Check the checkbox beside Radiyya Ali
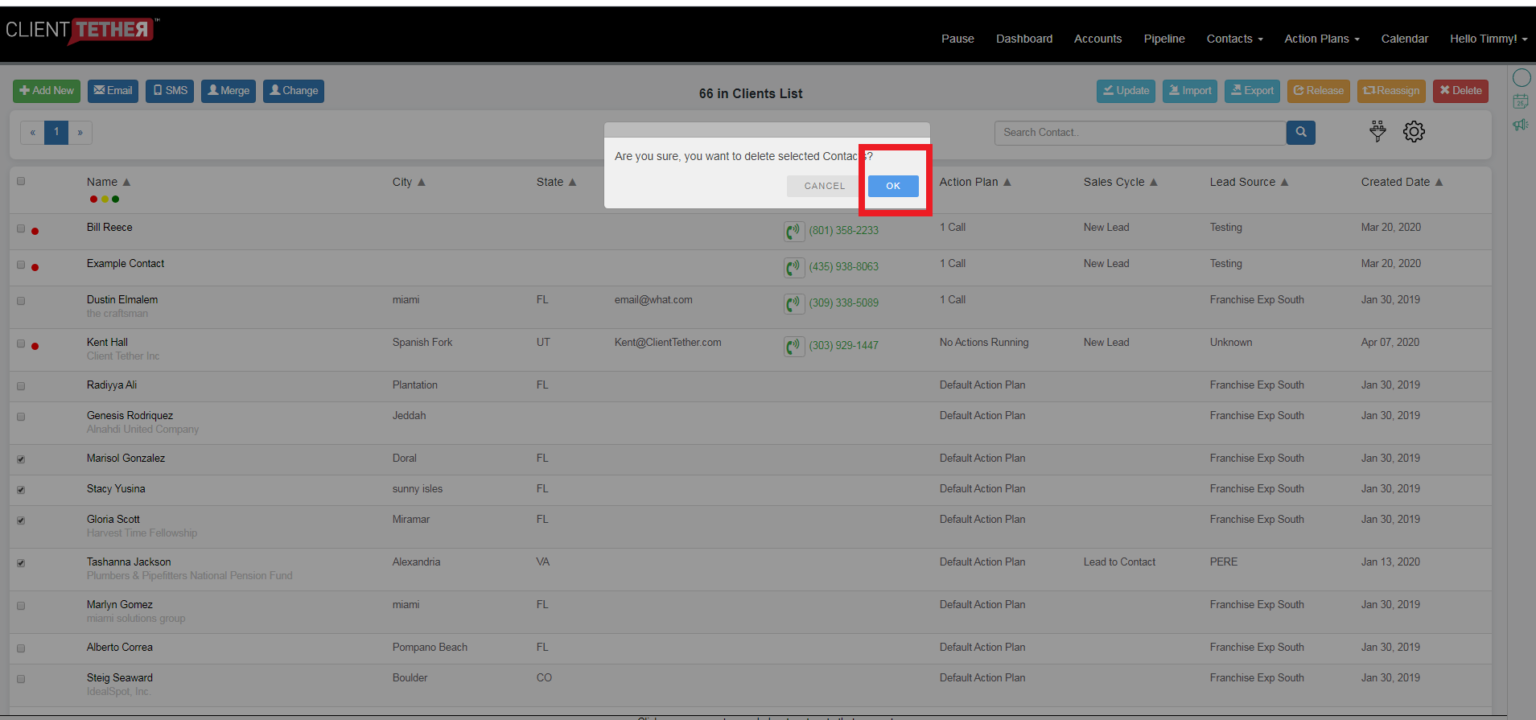Screen dimensions: 1536x720 tap(20, 385)
